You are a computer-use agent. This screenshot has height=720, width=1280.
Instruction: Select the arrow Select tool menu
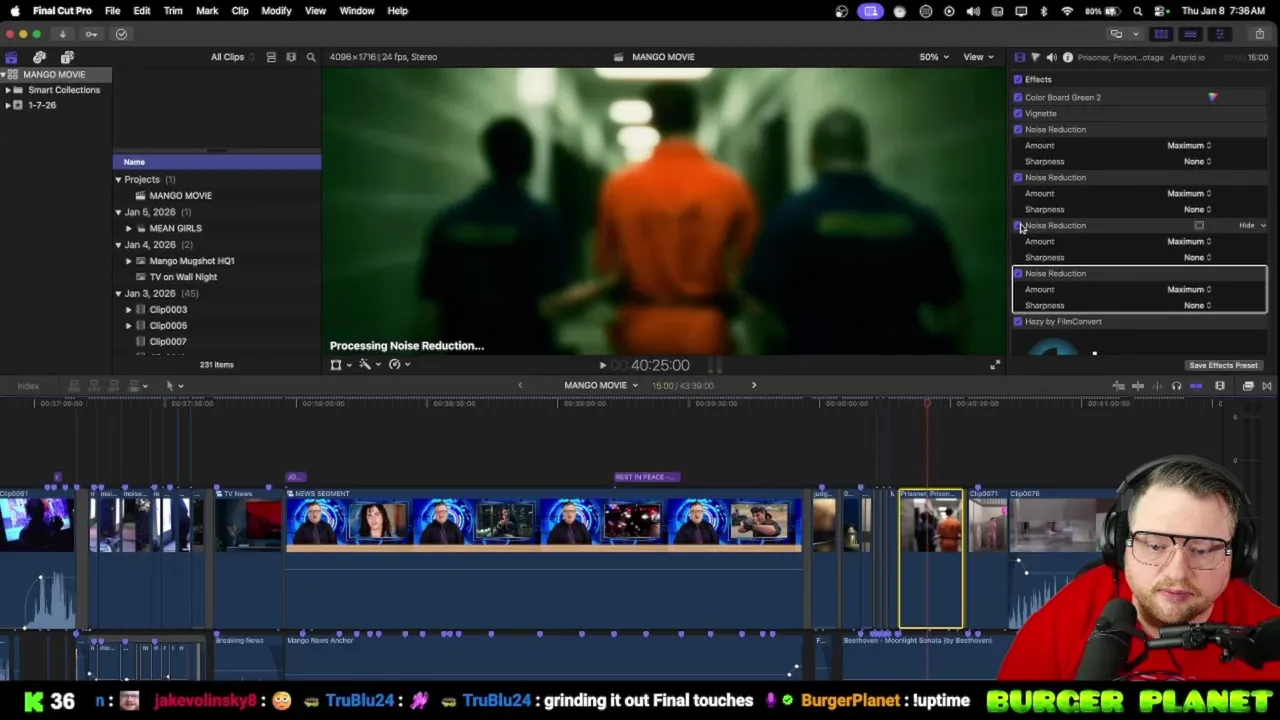173,385
